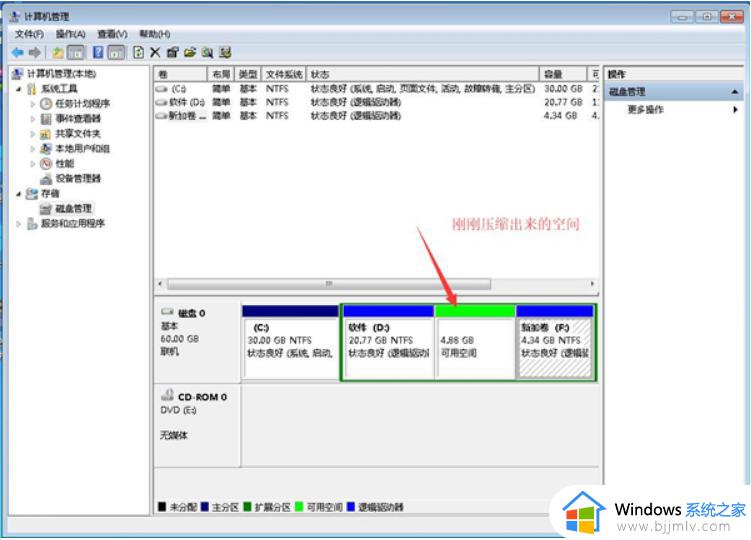Open Help via the blue question mark icon
This screenshot has height=540, width=751.
click(x=98, y=52)
